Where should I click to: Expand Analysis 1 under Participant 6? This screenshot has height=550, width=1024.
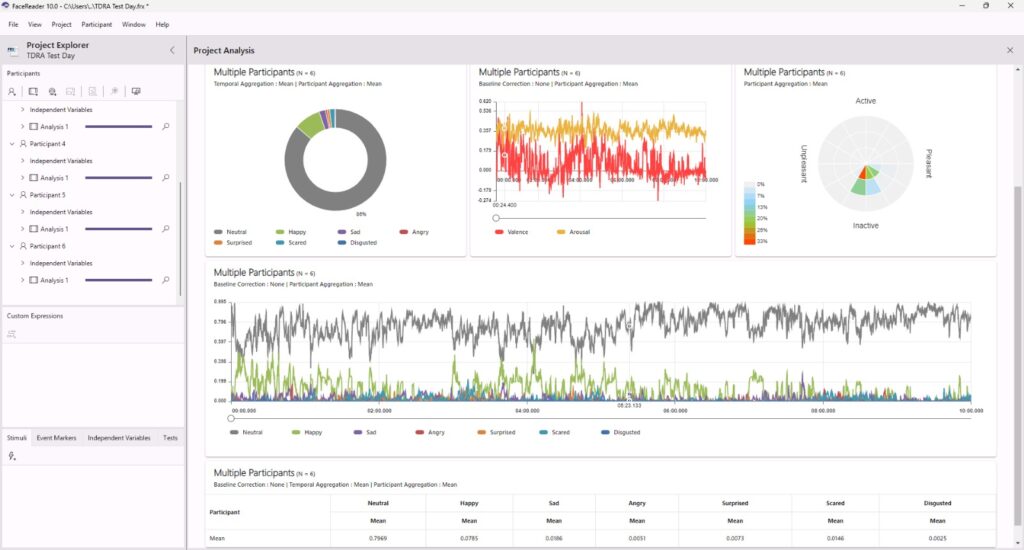coord(22,280)
